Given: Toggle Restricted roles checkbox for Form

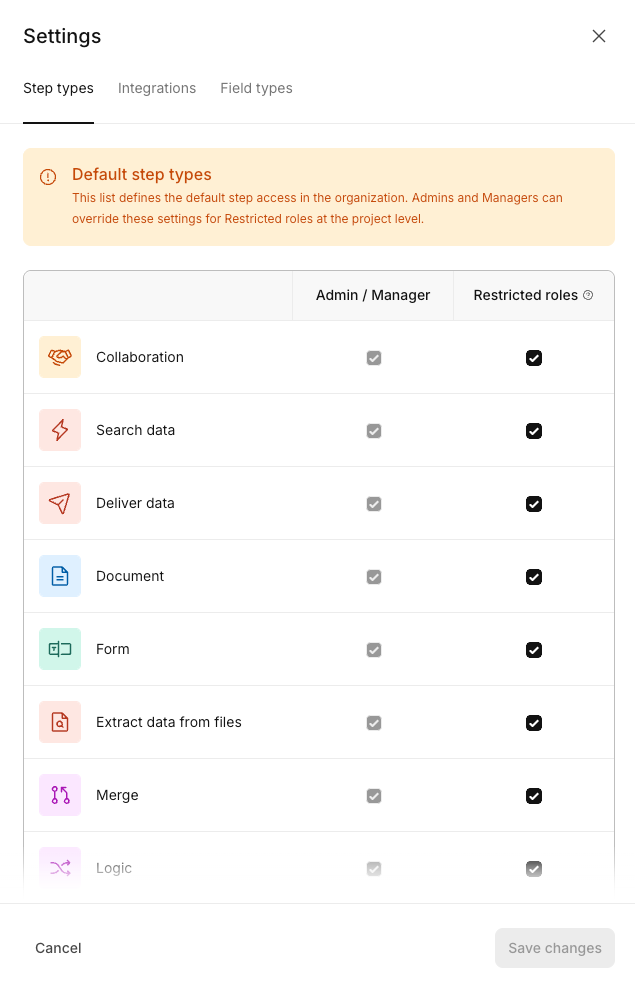Looking at the screenshot, I should pos(534,650).
